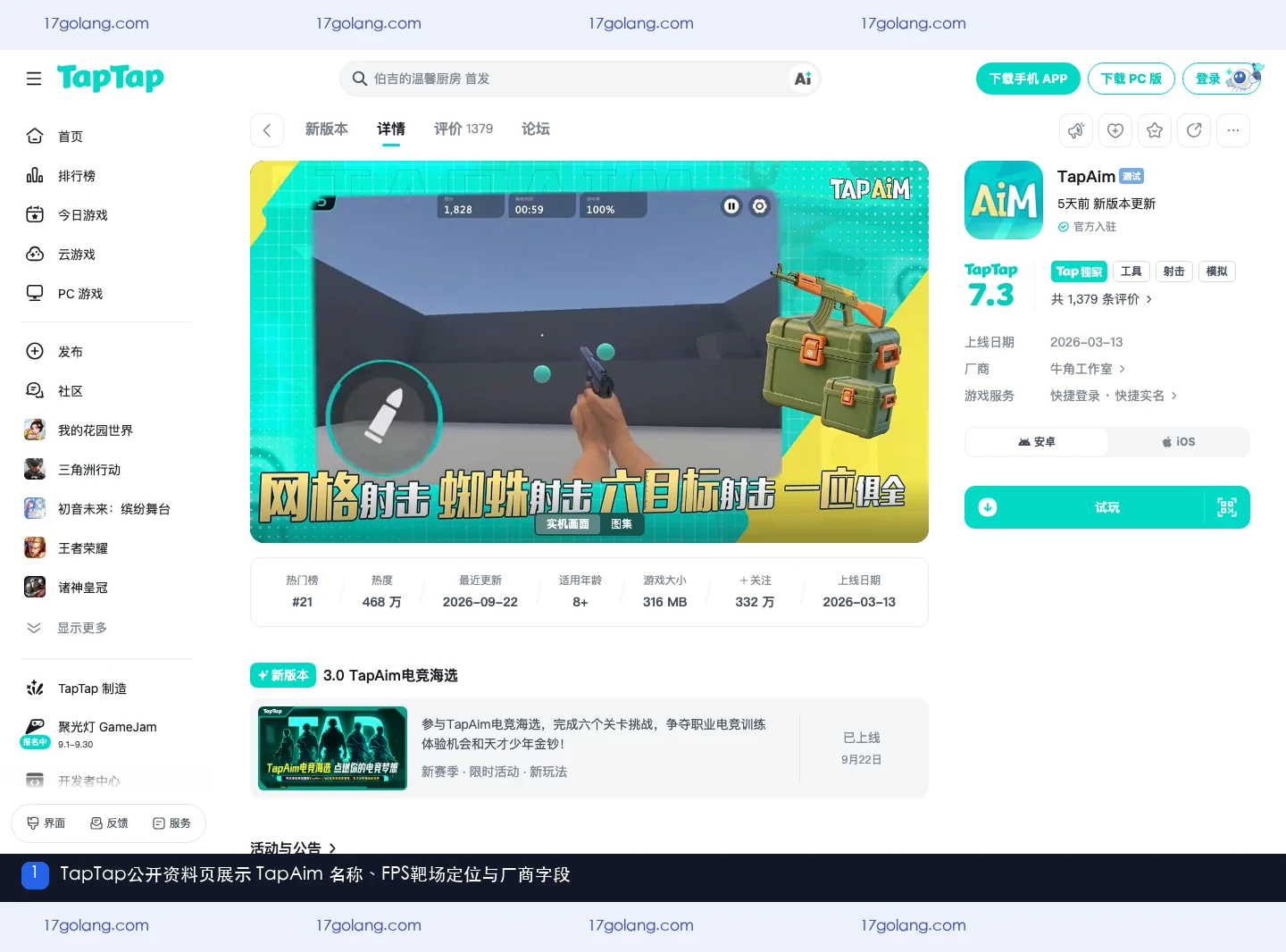Switch to the 评价 1379 tab
This screenshot has height=952, width=1286.
coord(463,129)
